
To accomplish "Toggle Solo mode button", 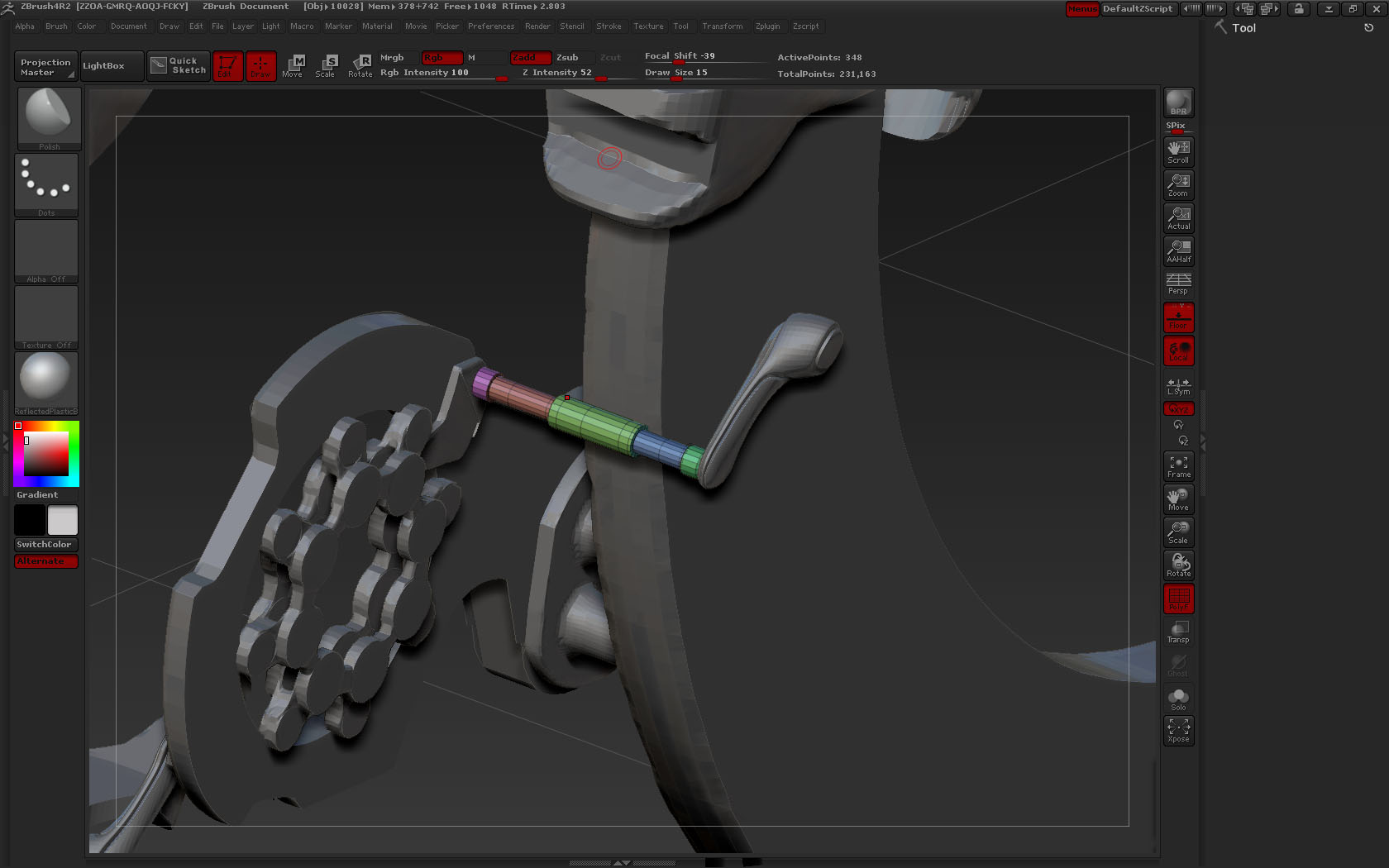I will (x=1178, y=699).
